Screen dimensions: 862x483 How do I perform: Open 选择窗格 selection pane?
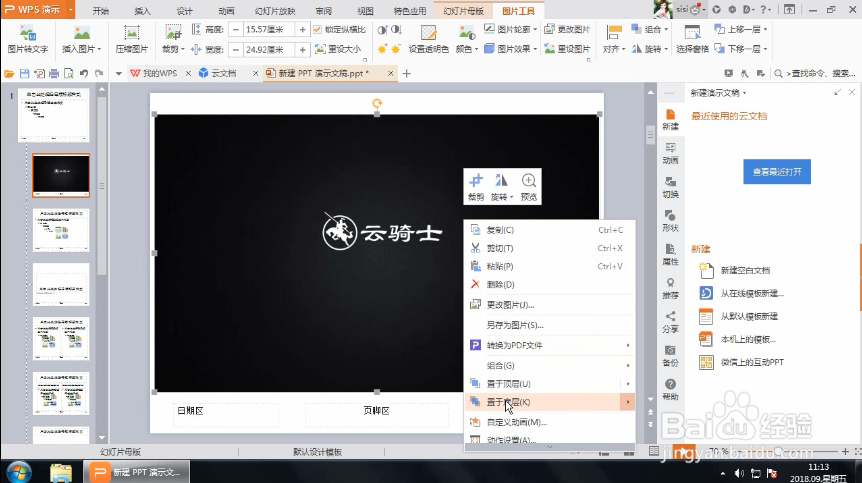coord(692,39)
